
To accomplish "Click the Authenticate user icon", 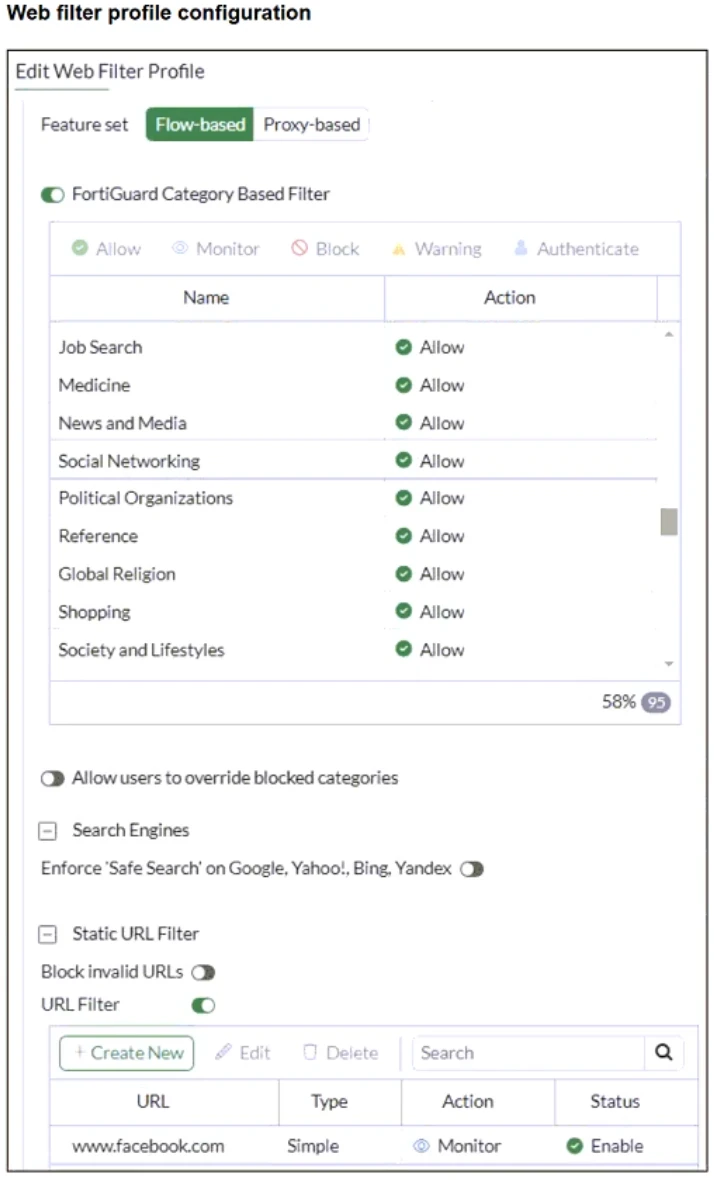I will [521, 249].
